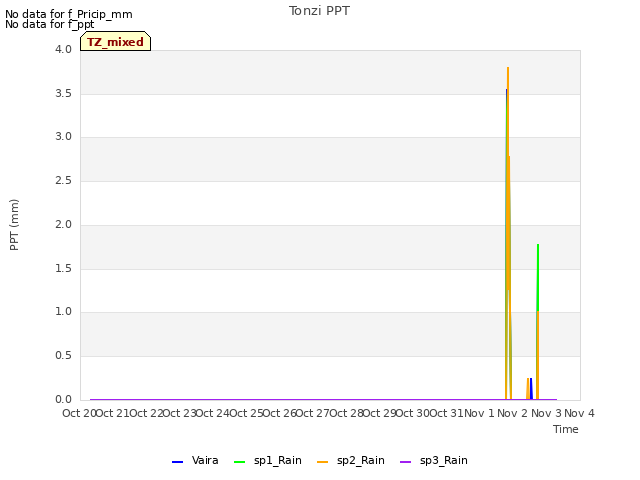The height and width of the screenshot is (480, 640).
Task: Toggle Vaira series in the legend
Action: (195, 460)
